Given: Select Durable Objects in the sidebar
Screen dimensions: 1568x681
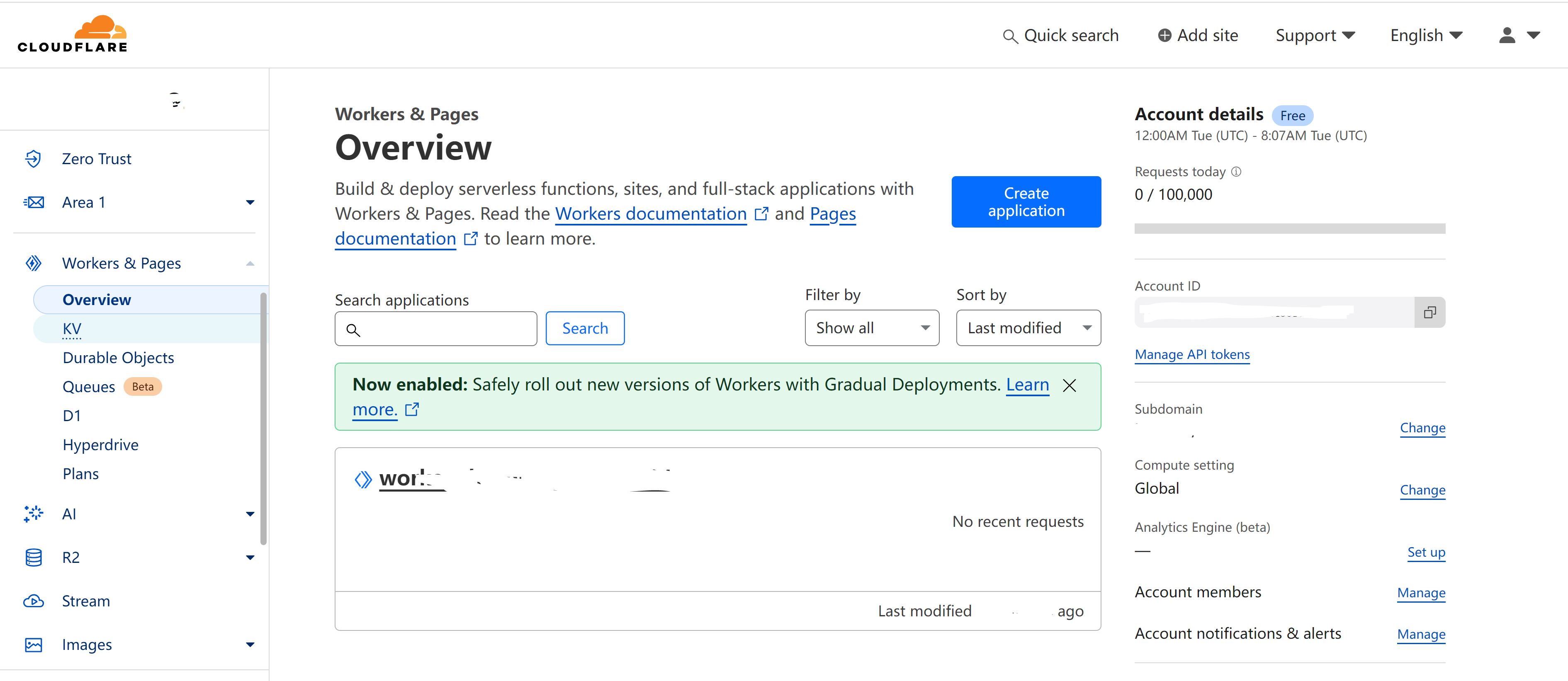Looking at the screenshot, I should (x=118, y=358).
